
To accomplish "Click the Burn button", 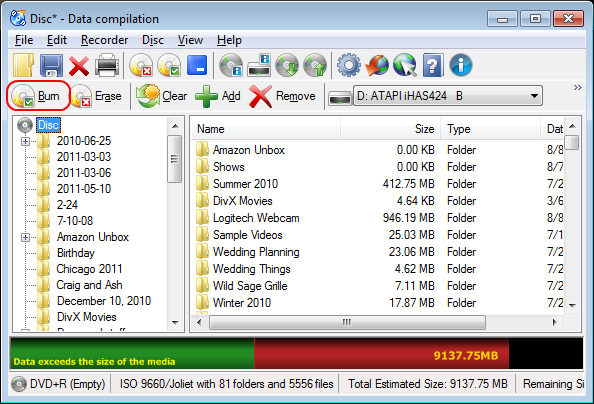I will [38, 96].
